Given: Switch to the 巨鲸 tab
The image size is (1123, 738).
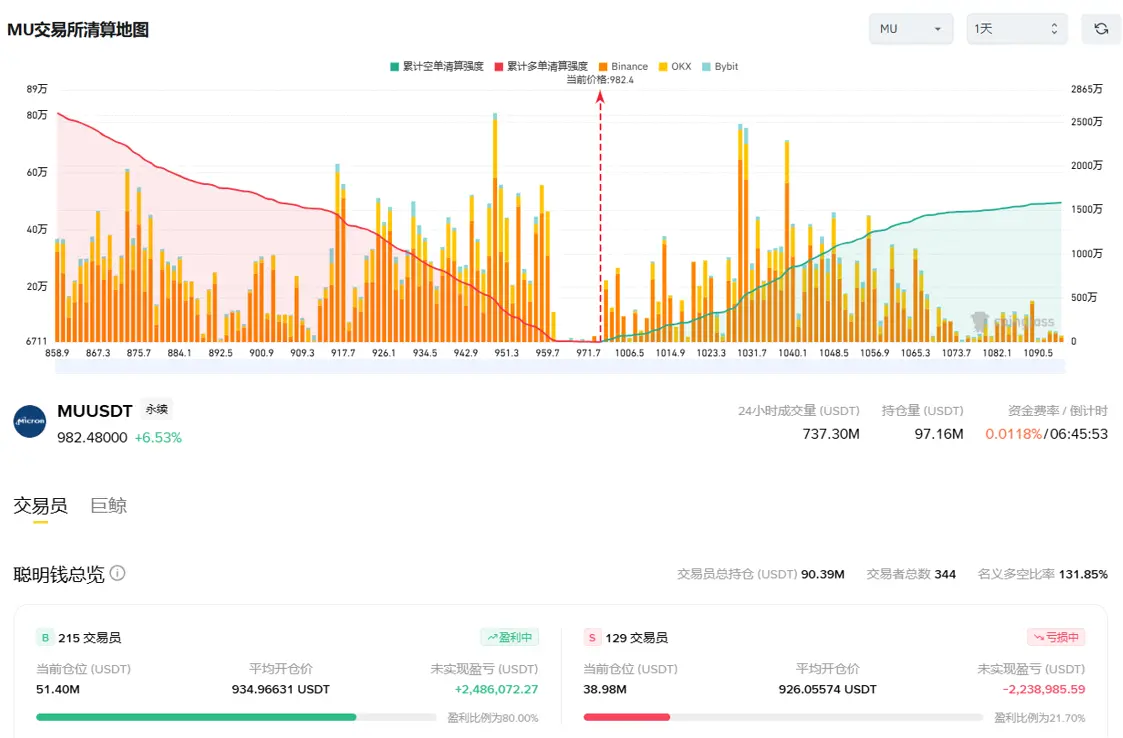Looking at the screenshot, I should [x=109, y=506].
